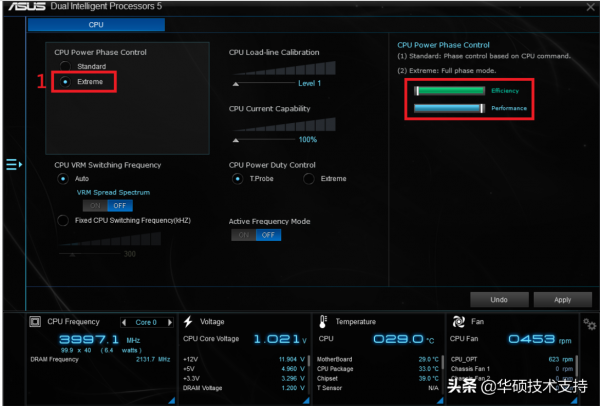600x406 pixels.
Task: Turn Active Frequency Mode ON
Action: 244,235
